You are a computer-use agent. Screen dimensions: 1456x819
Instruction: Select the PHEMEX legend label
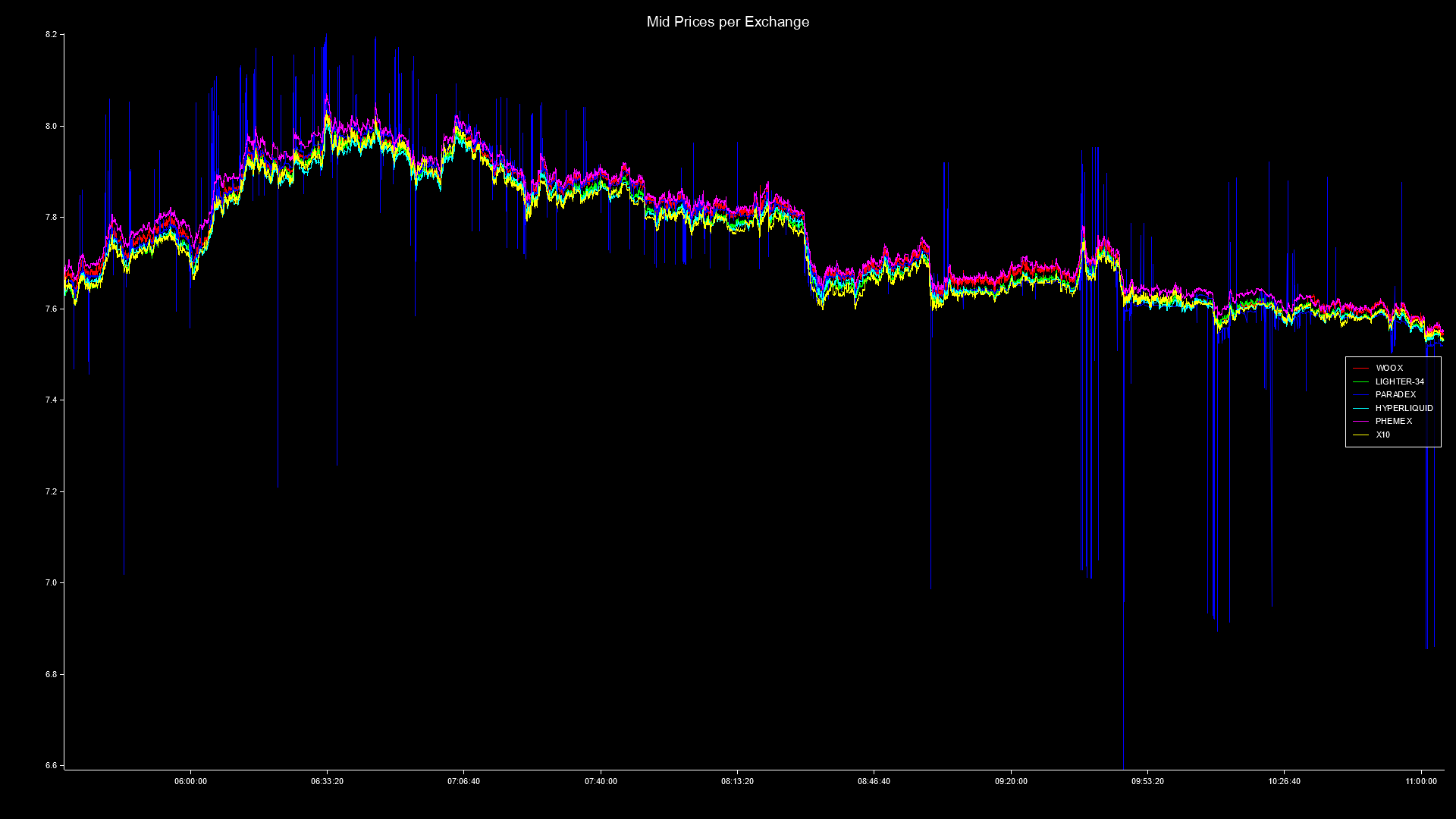(x=1394, y=422)
